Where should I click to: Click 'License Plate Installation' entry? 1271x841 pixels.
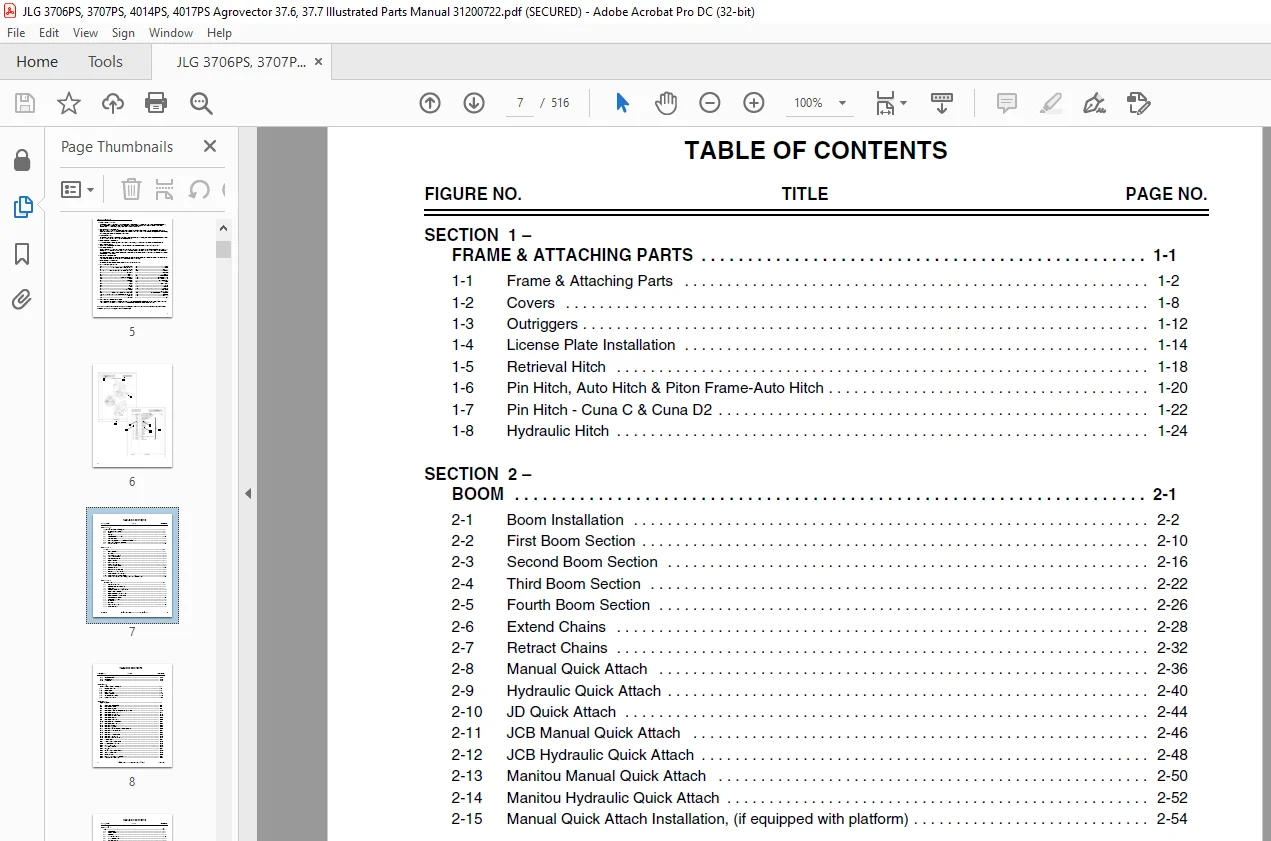(591, 345)
